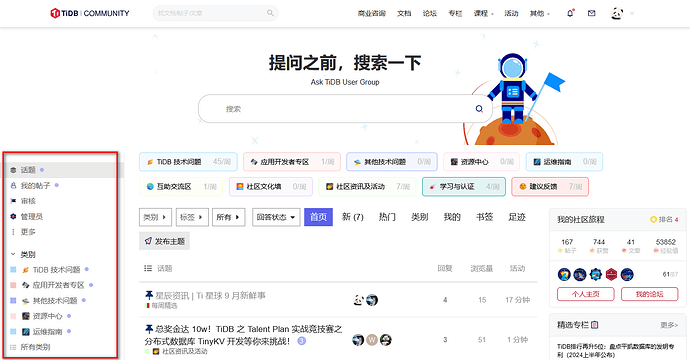Screen dimensions: 690x360
Task: Switch to the 书签 tab
Action: click(484, 217)
